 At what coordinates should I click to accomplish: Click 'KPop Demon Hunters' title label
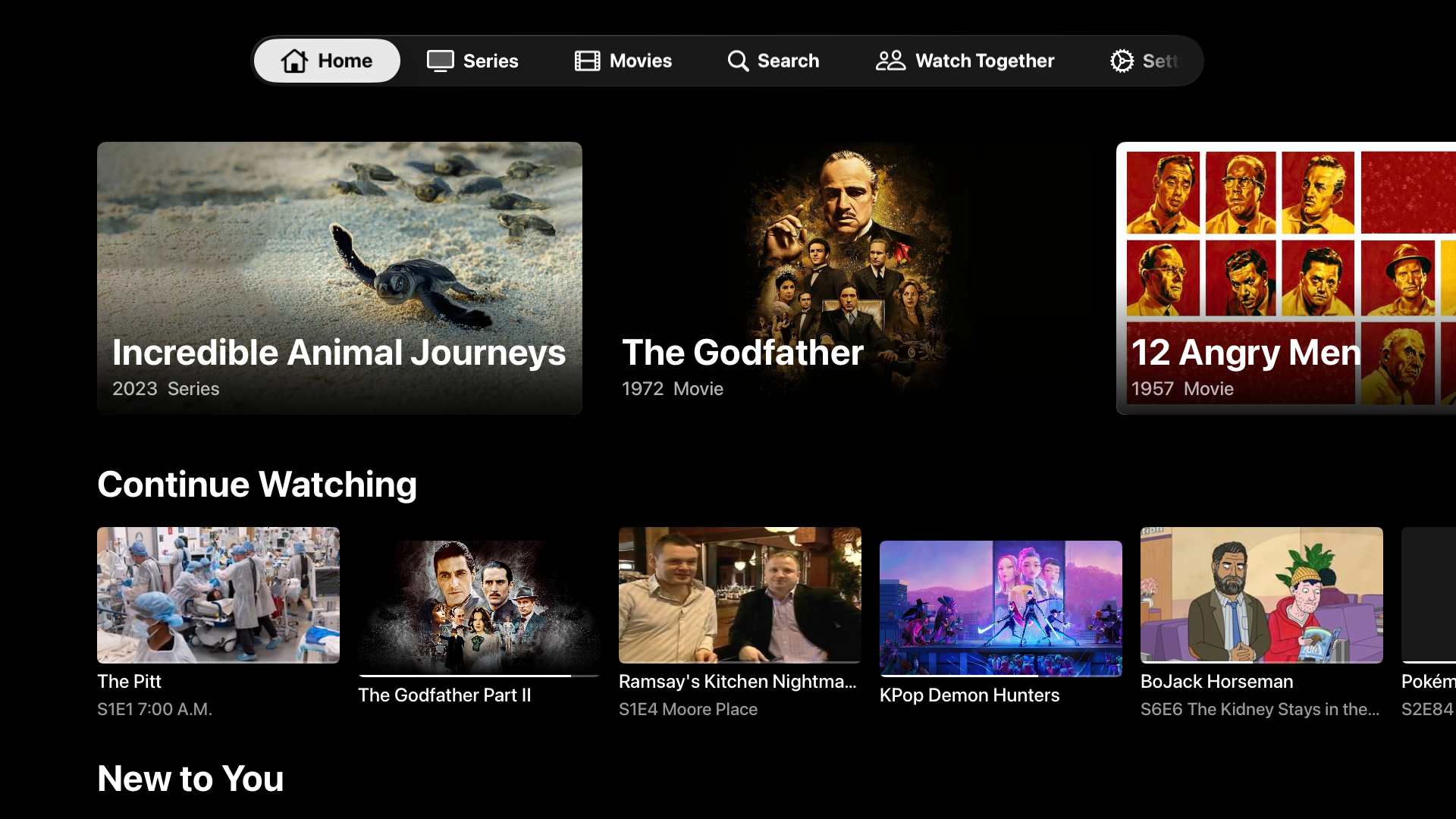point(969,695)
